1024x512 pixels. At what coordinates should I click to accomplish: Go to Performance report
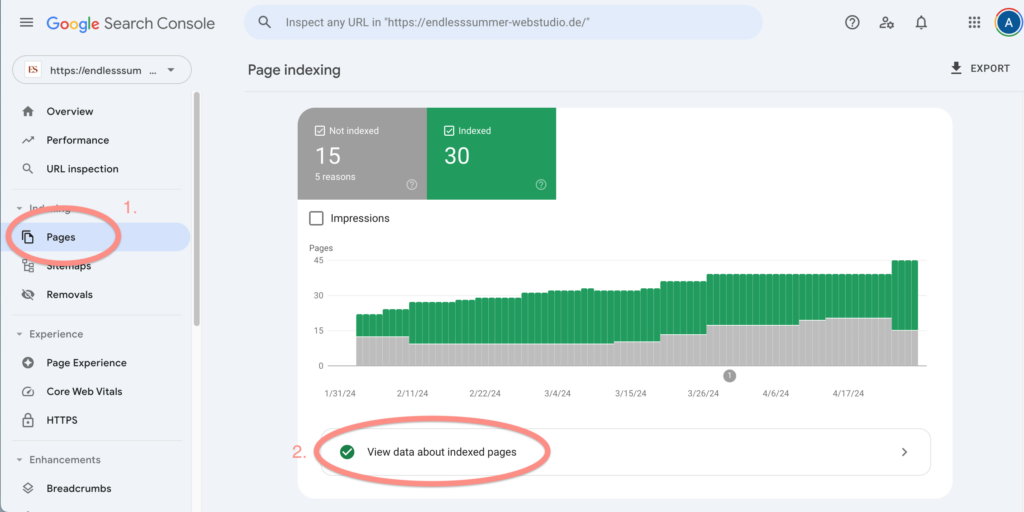pyautogui.click(x=77, y=140)
